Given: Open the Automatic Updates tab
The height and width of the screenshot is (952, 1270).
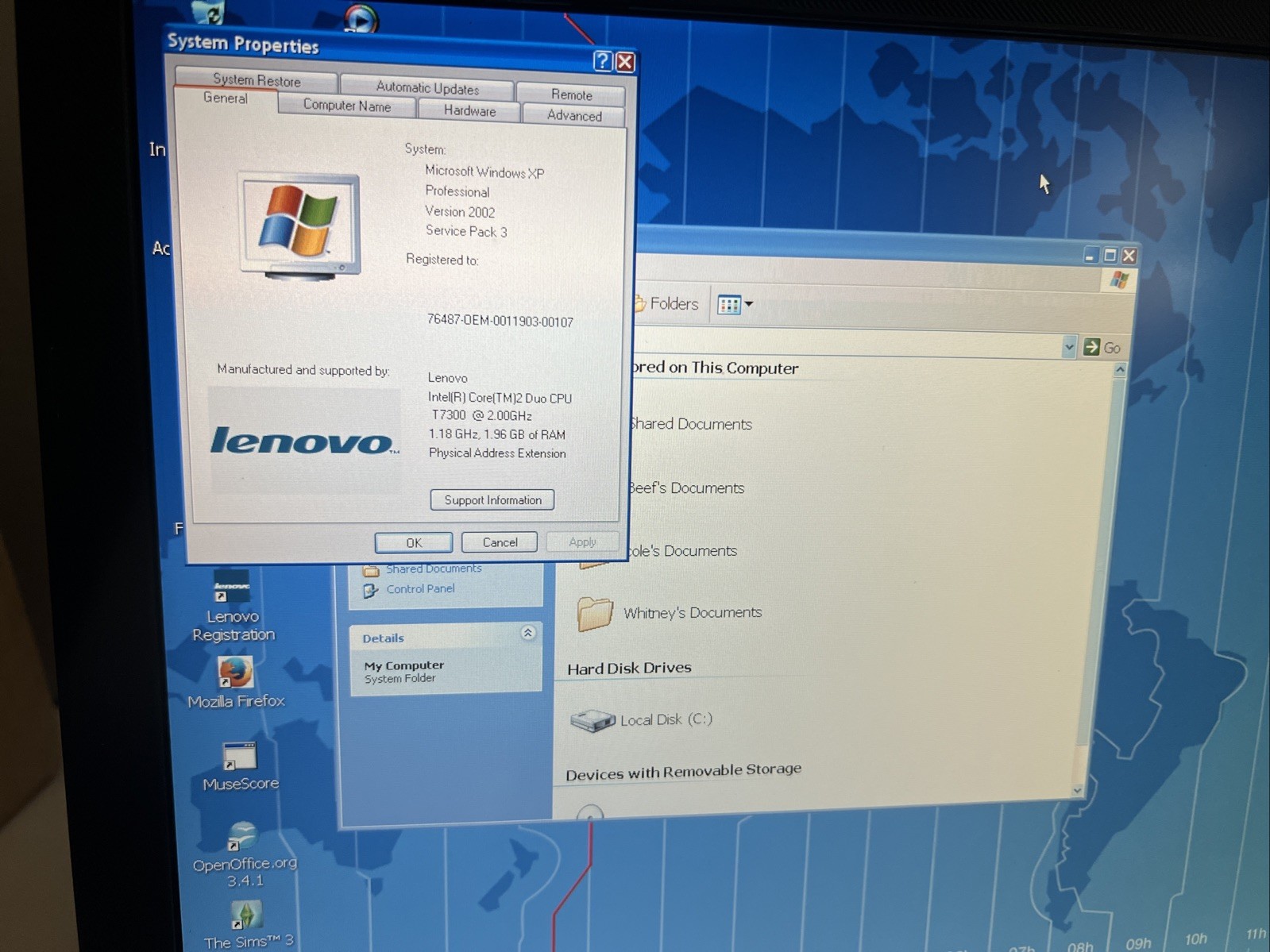Looking at the screenshot, I should pos(427,87).
